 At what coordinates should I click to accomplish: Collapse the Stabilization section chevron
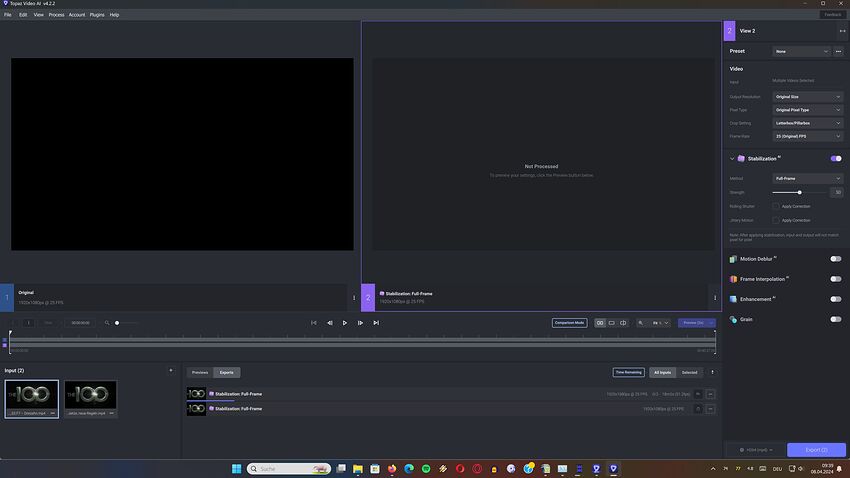732,158
